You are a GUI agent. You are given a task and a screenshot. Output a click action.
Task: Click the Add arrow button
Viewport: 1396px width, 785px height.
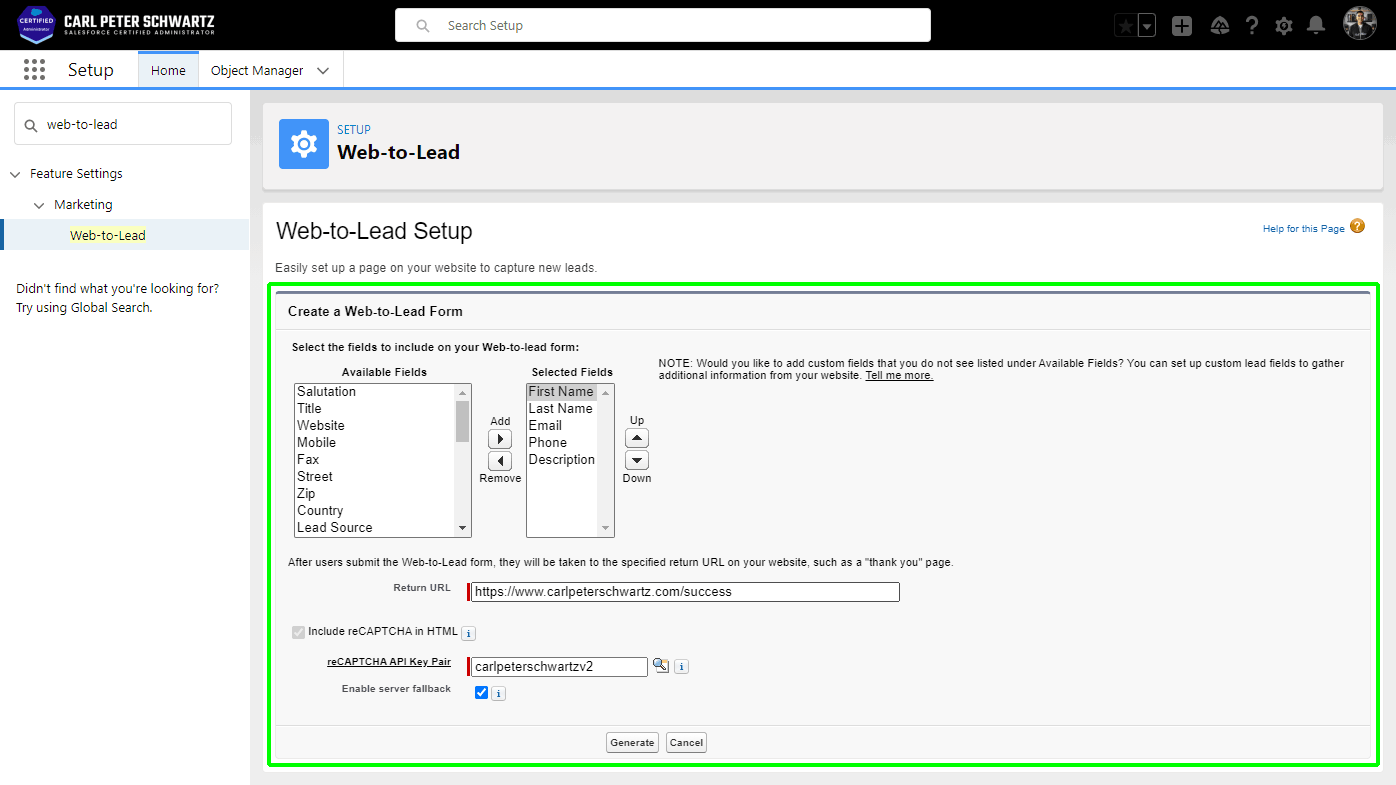[x=500, y=439]
